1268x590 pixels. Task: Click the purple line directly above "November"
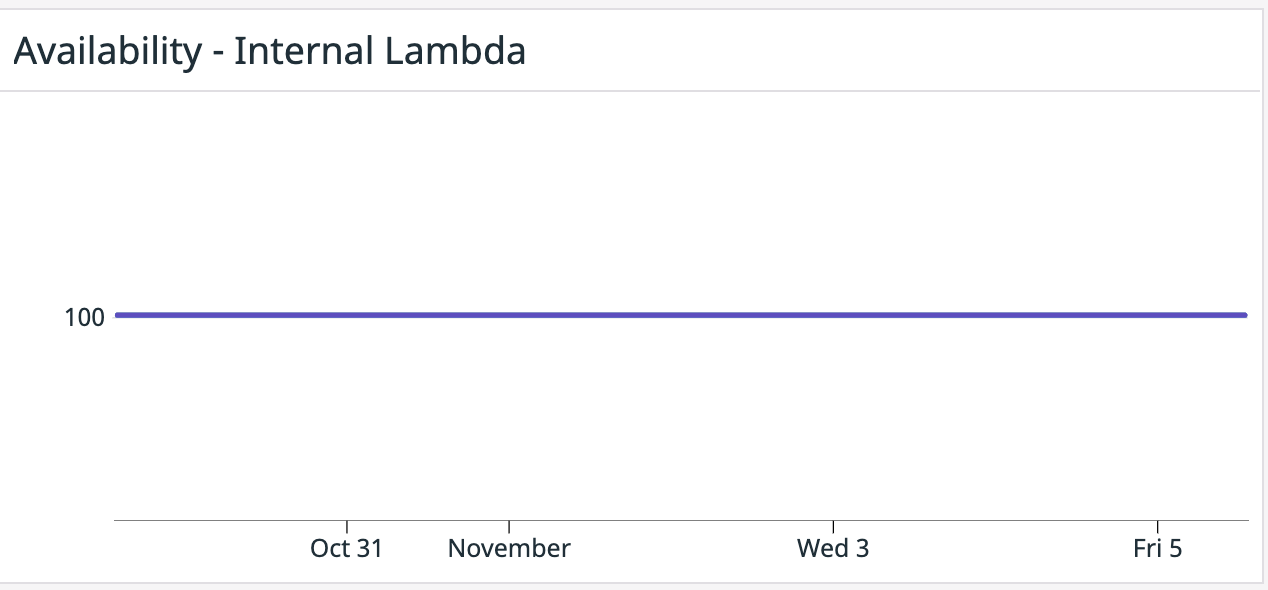pos(509,315)
